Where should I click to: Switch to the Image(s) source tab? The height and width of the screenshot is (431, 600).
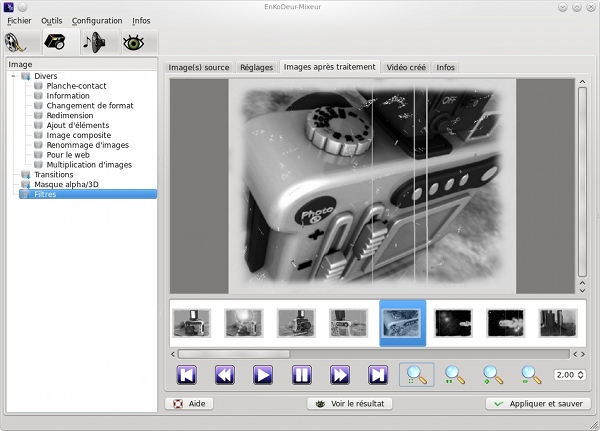[199, 67]
